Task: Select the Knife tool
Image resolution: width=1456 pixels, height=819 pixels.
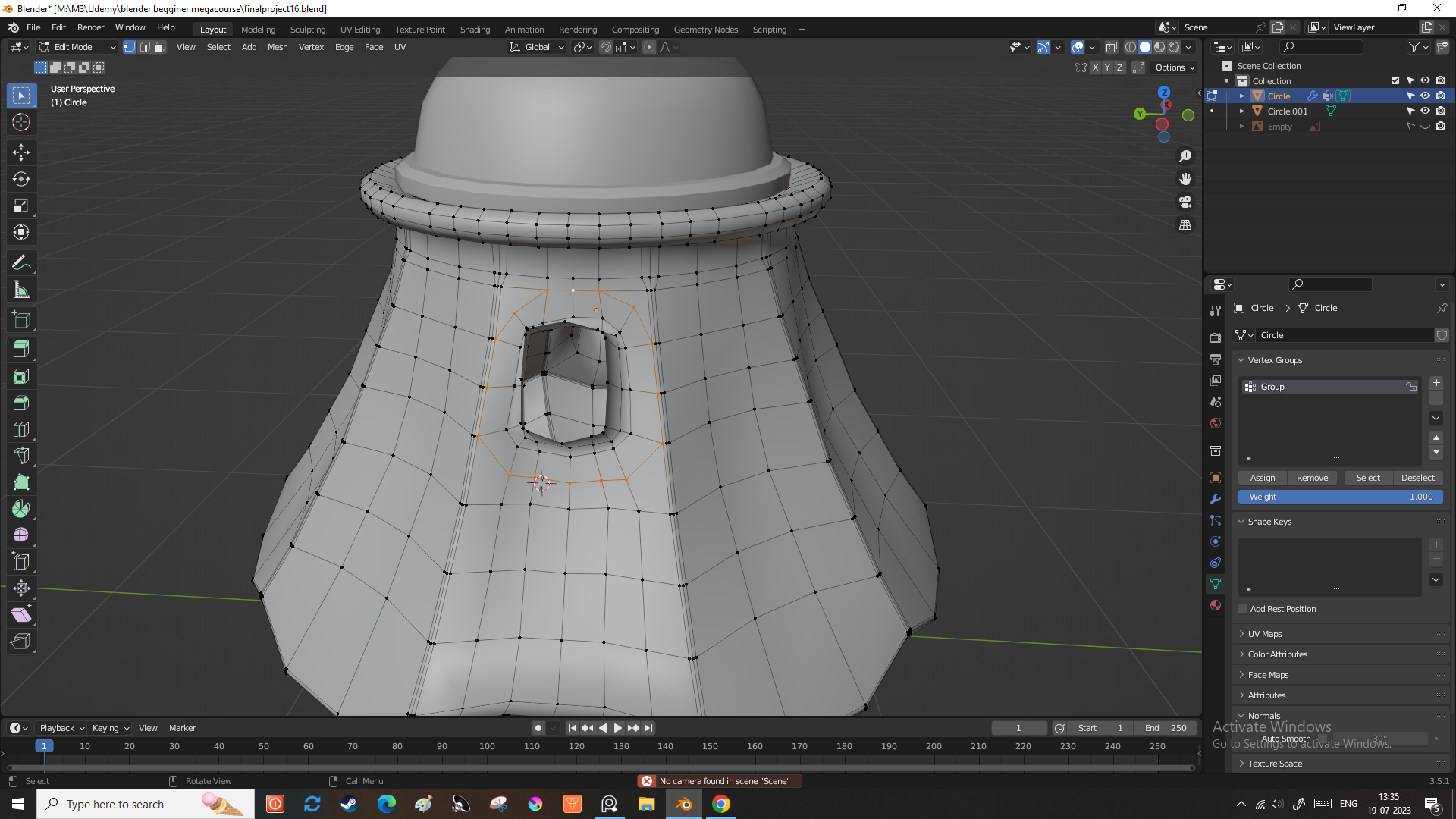Action: pos(21,456)
